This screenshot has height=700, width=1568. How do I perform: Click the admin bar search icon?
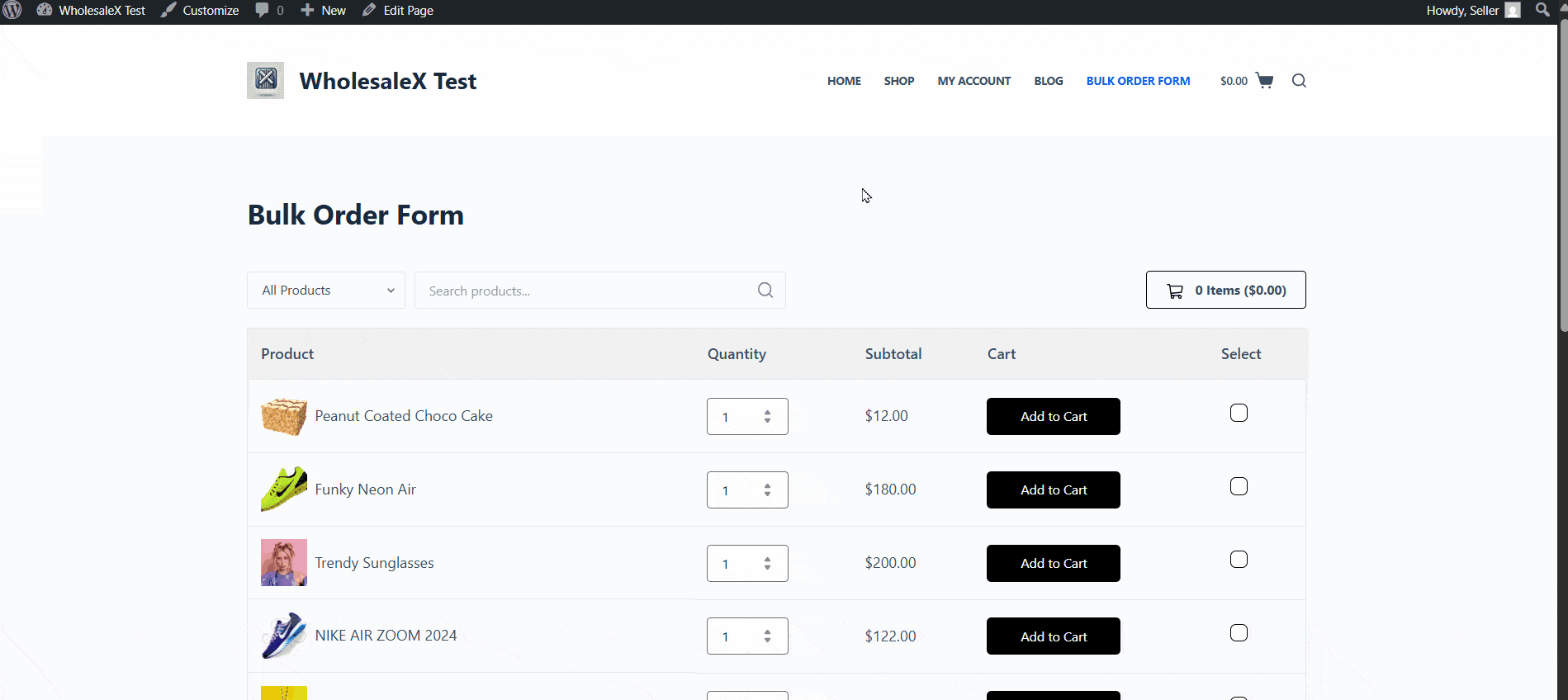tap(1542, 11)
